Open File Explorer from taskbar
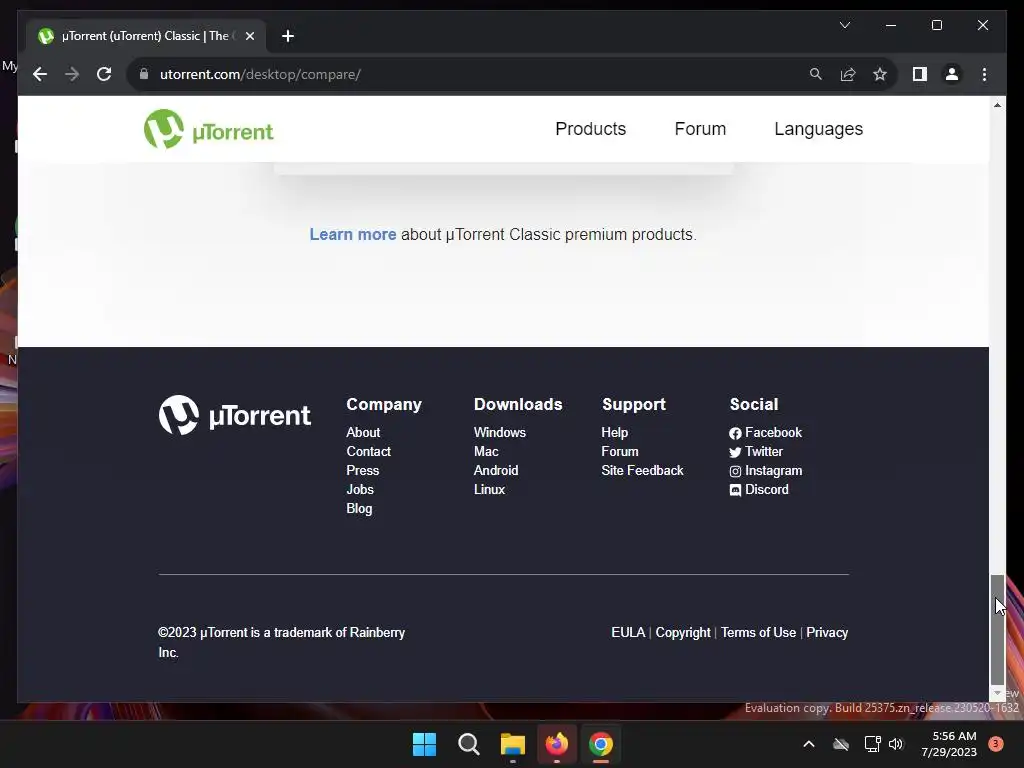 (513, 744)
